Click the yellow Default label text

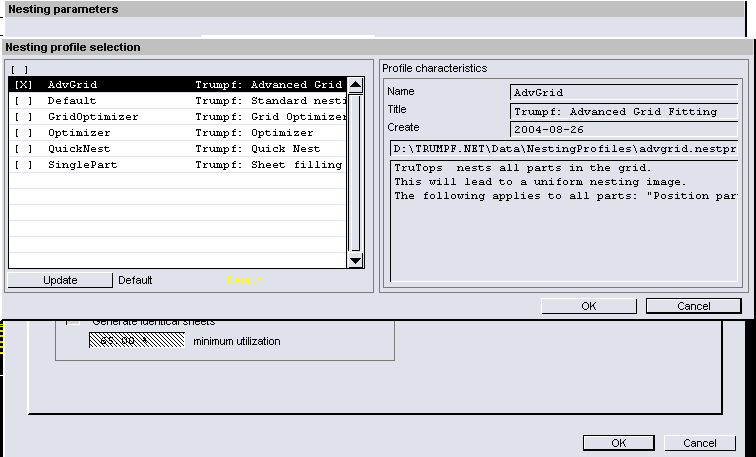(x=244, y=280)
